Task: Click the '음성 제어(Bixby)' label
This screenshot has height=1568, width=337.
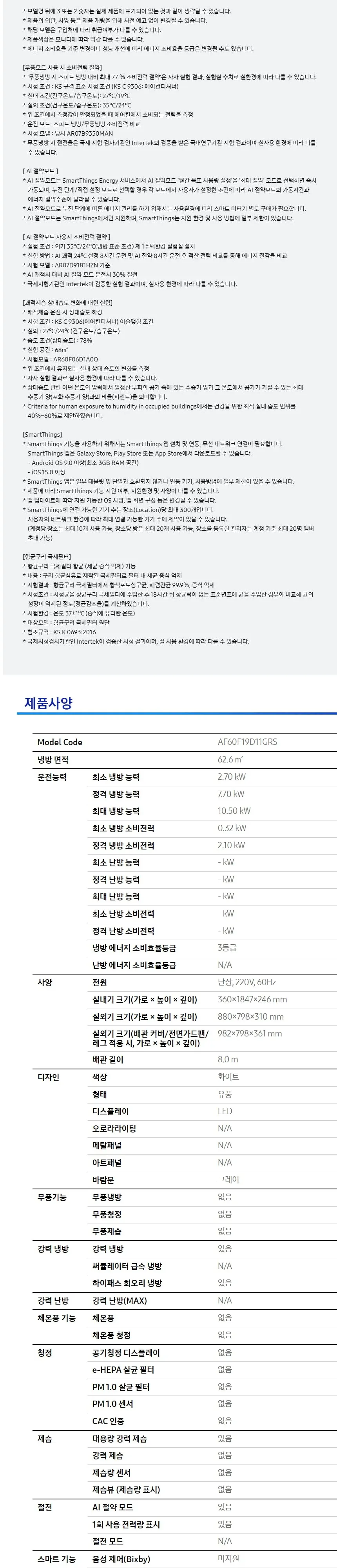Action: 121,1559
